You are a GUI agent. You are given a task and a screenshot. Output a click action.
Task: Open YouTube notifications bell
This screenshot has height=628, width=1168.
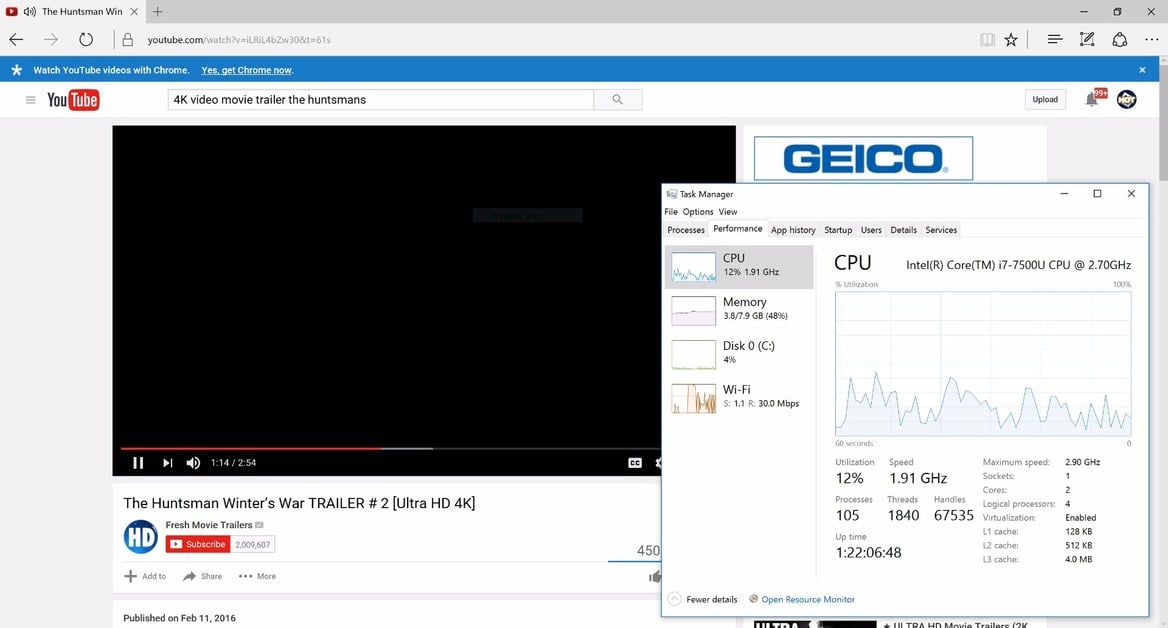coord(1092,99)
